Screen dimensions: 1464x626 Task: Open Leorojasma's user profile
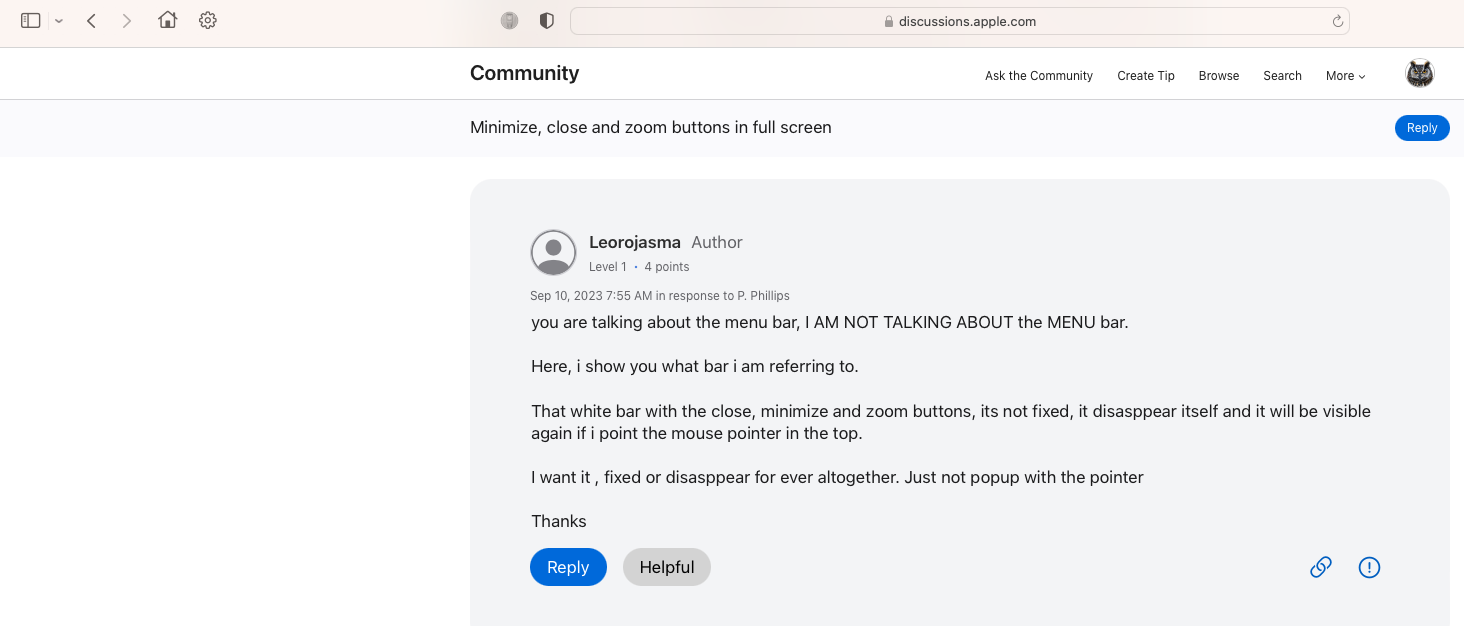tap(635, 242)
